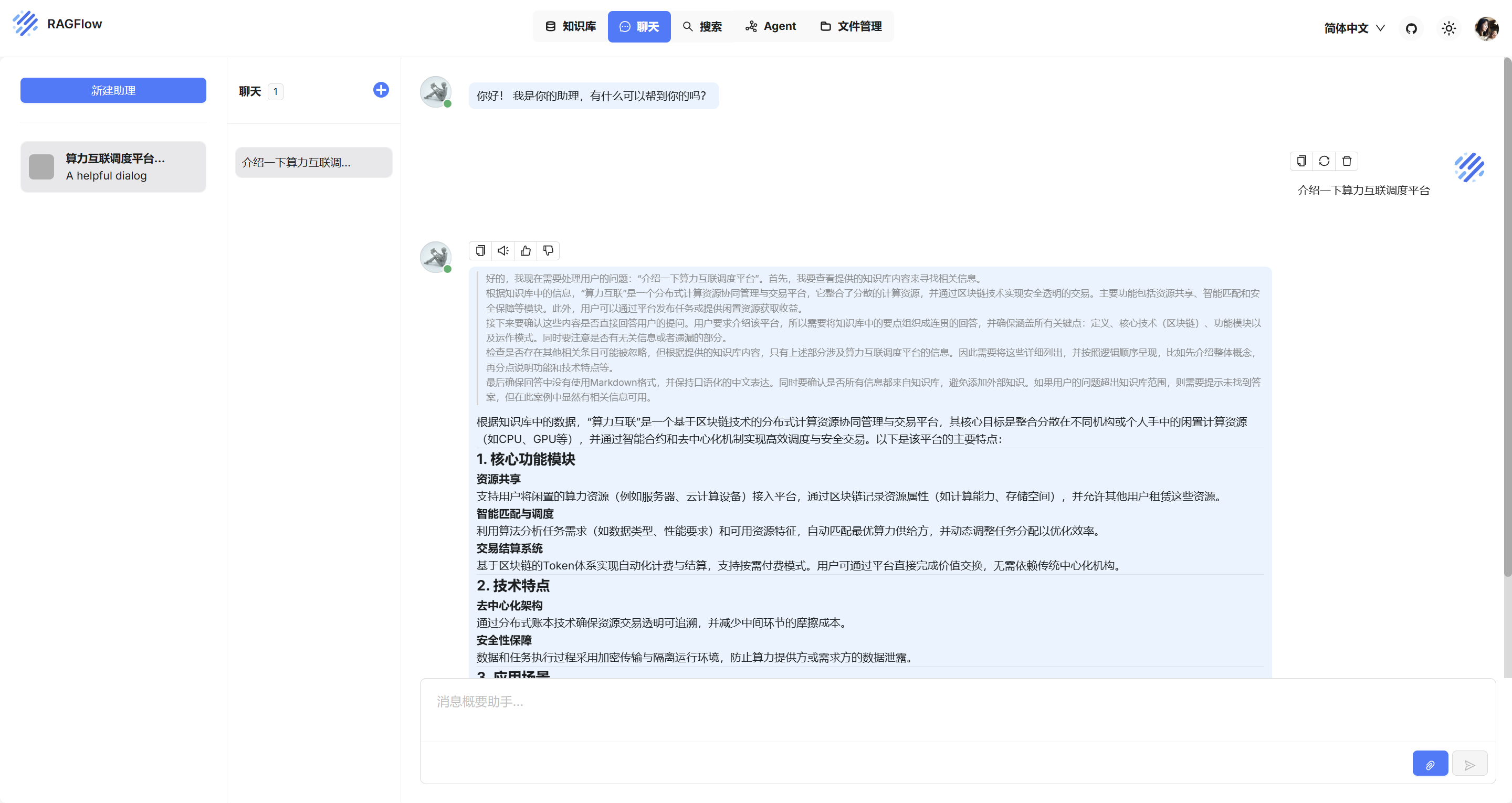1512x803 pixels.
Task: Click the subheading 交易结算系统
Action: click(509, 549)
